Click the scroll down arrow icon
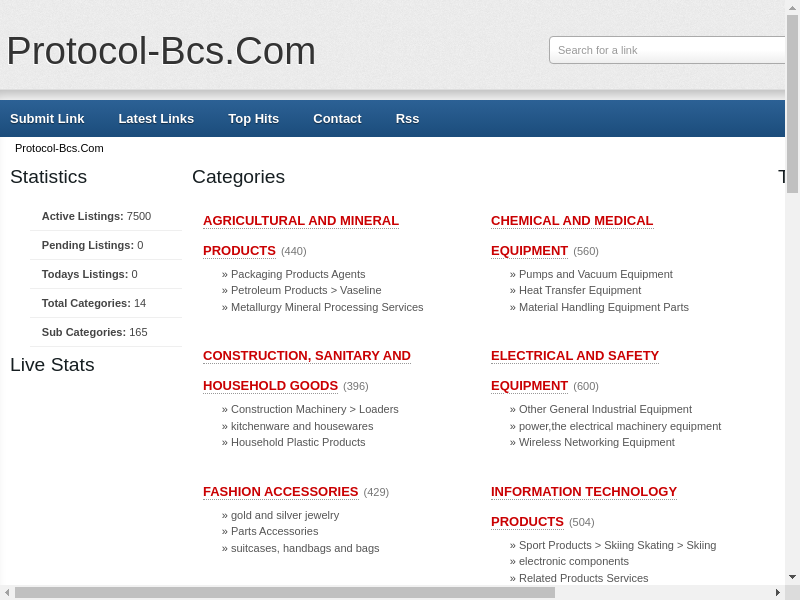This screenshot has width=800, height=600. [x=792, y=577]
